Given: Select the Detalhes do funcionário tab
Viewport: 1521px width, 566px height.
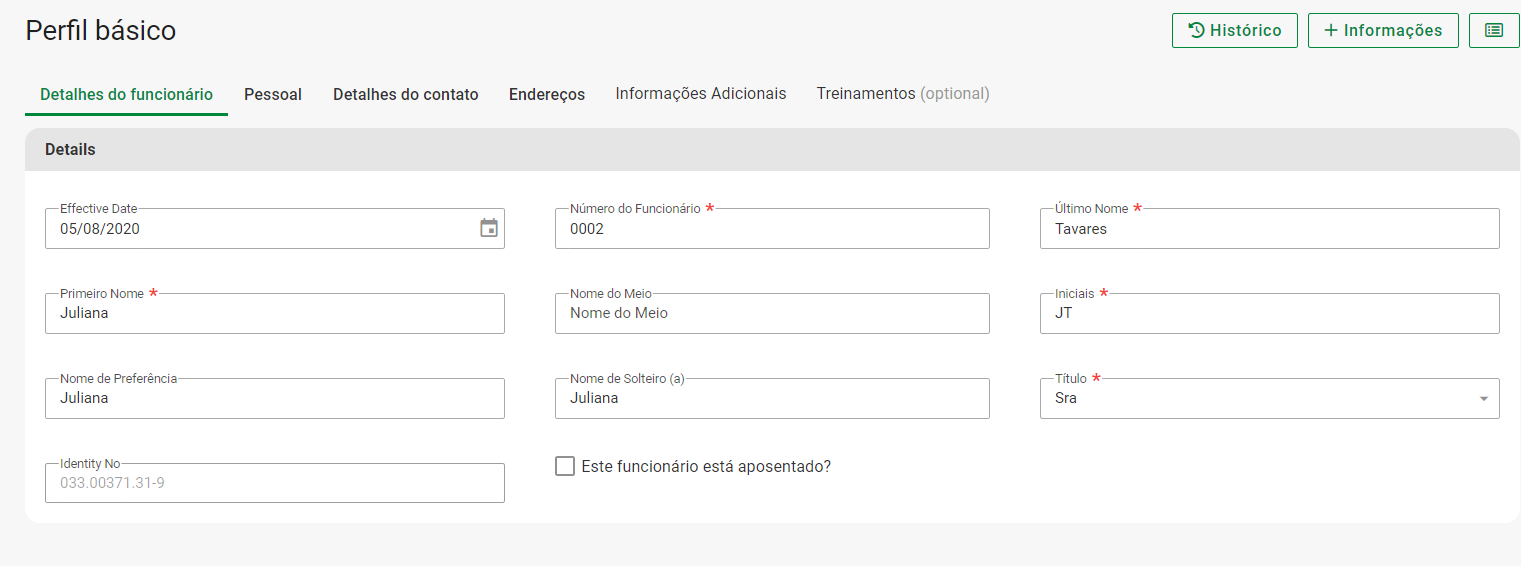Looking at the screenshot, I should (x=126, y=94).
